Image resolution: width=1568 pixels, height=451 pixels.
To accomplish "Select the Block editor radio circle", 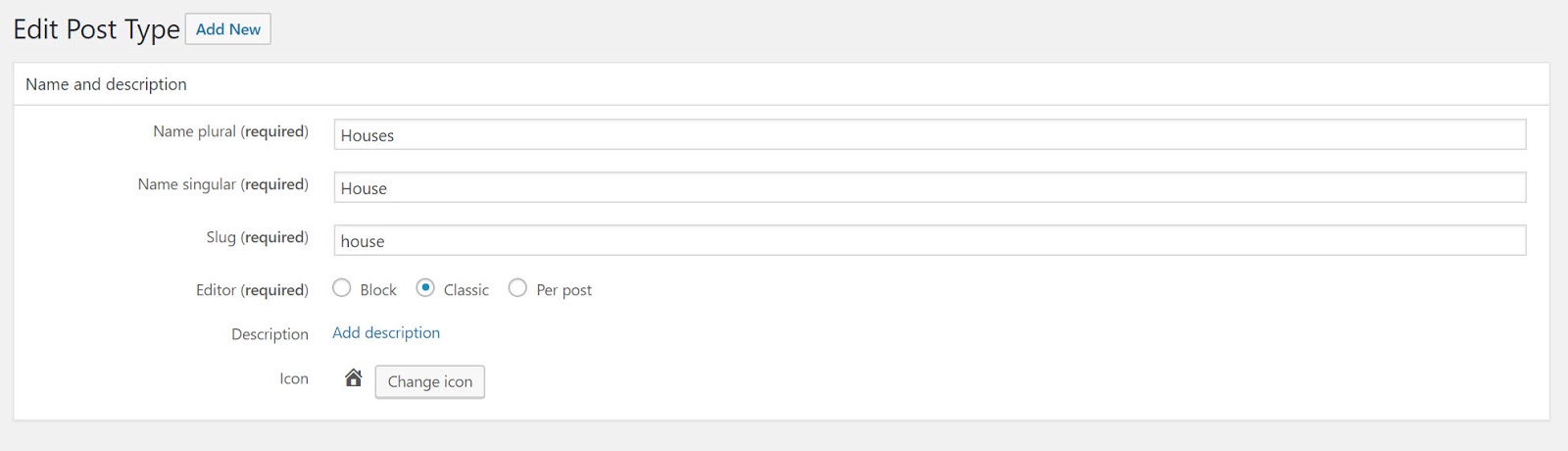I will point(342,288).
